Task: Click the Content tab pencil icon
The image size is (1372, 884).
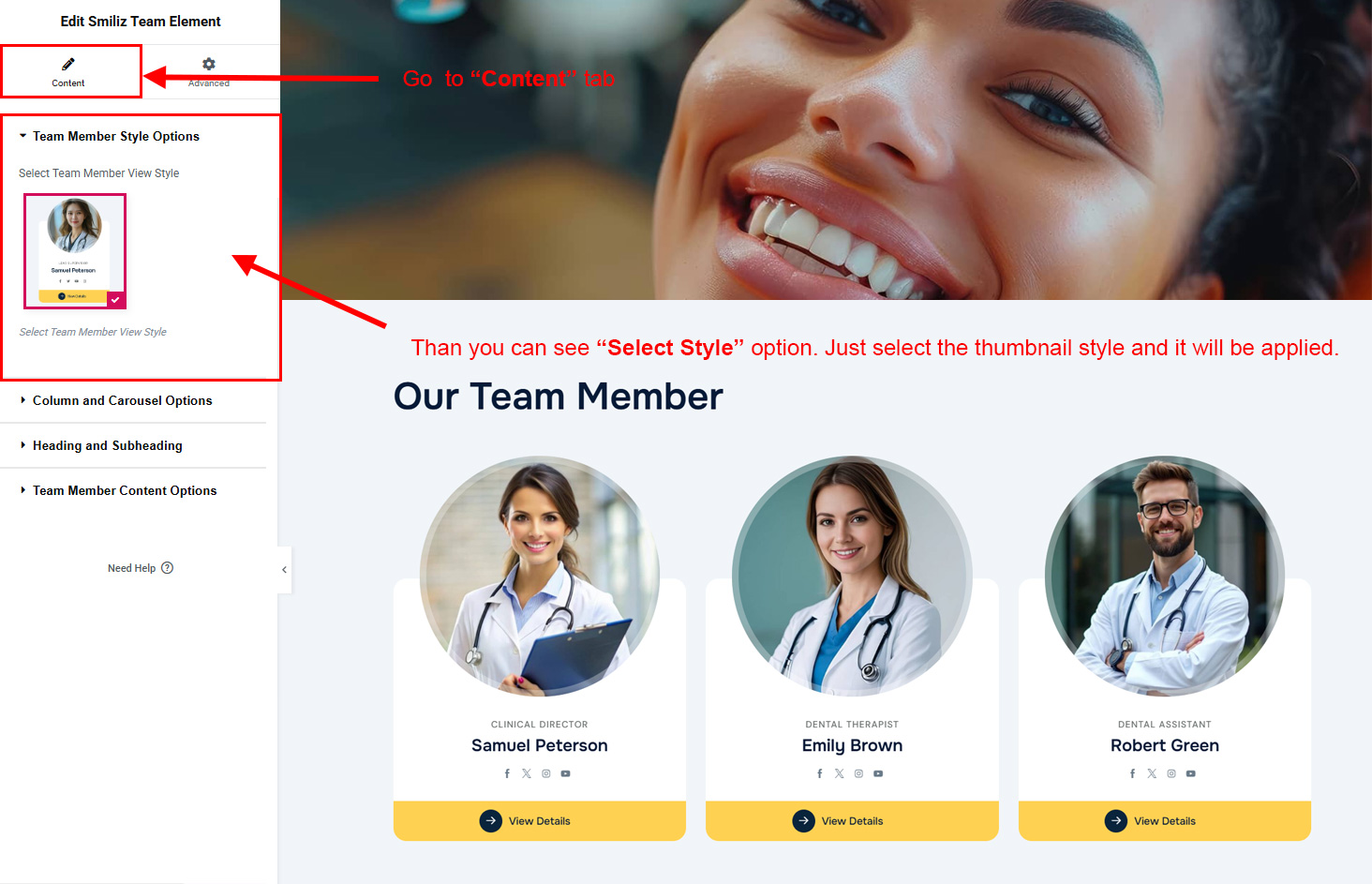Action: point(68,64)
